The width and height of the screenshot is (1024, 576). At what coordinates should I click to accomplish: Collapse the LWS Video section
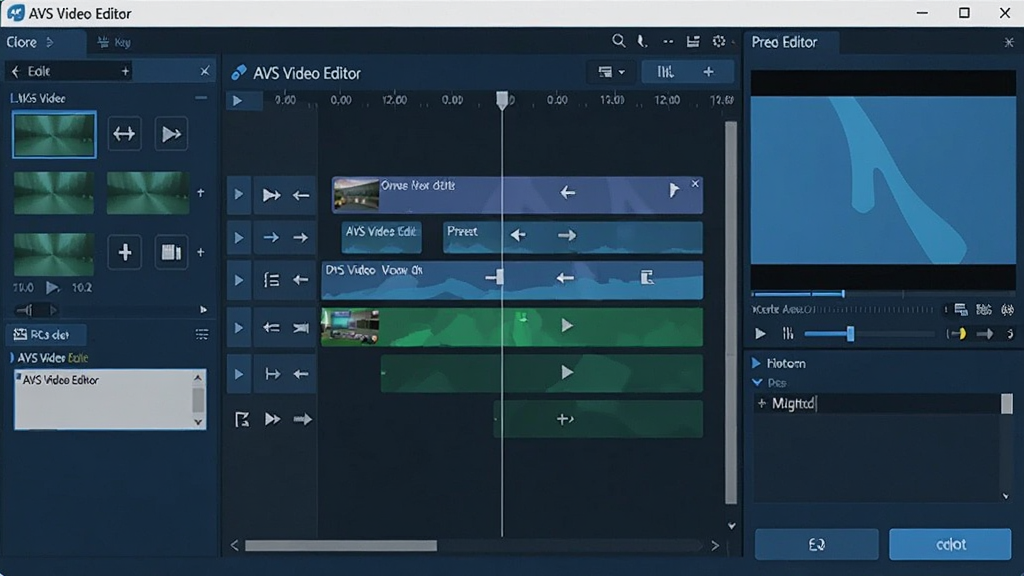point(200,98)
